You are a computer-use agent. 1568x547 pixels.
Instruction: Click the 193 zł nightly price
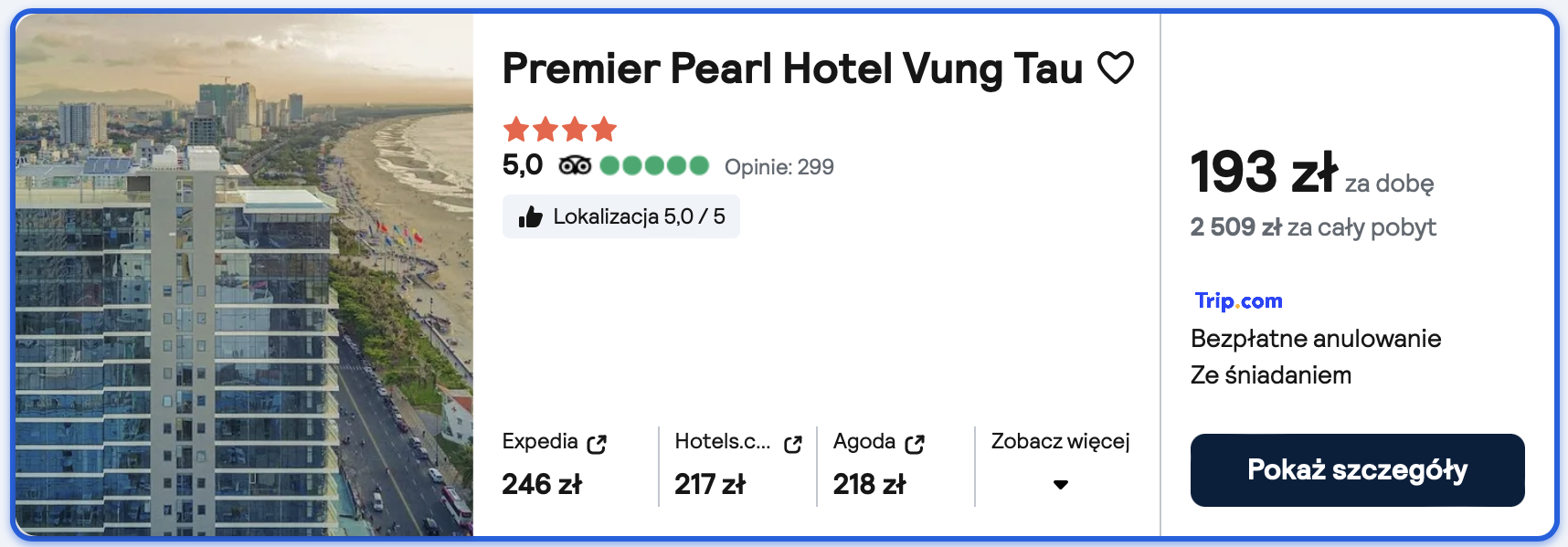[x=1263, y=173]
